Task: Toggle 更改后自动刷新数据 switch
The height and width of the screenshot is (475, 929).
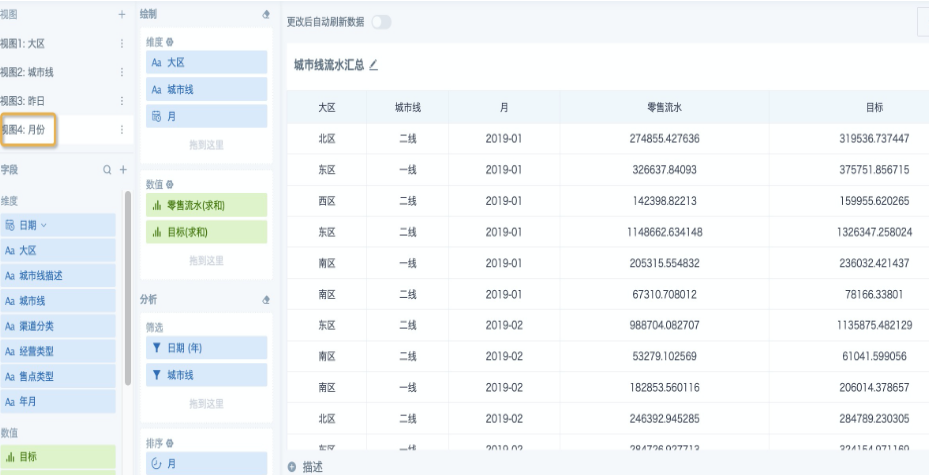Action: pos(381,21)
